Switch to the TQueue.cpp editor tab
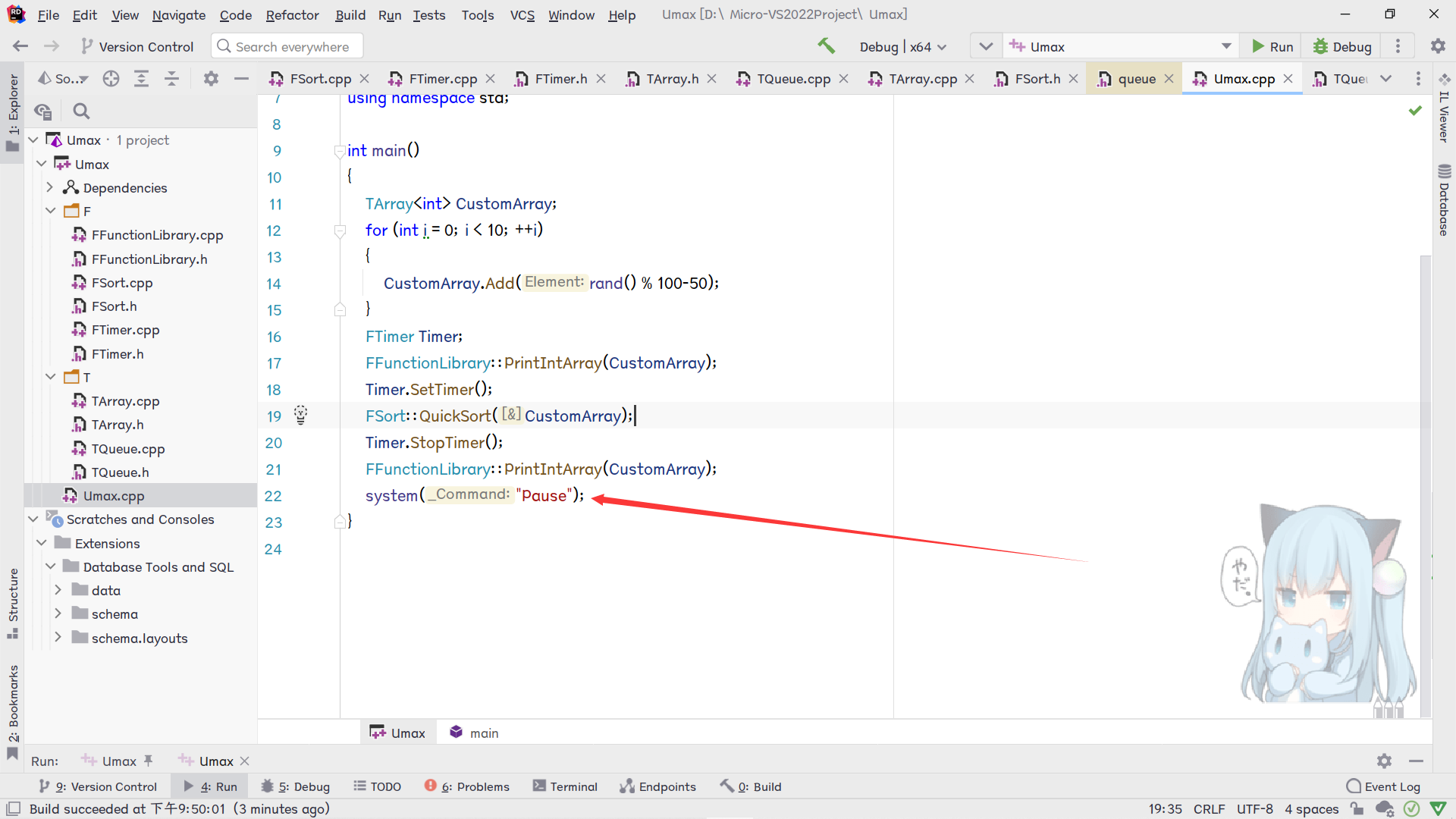The height and width of the screenshot is (819, 1456). 792,79
